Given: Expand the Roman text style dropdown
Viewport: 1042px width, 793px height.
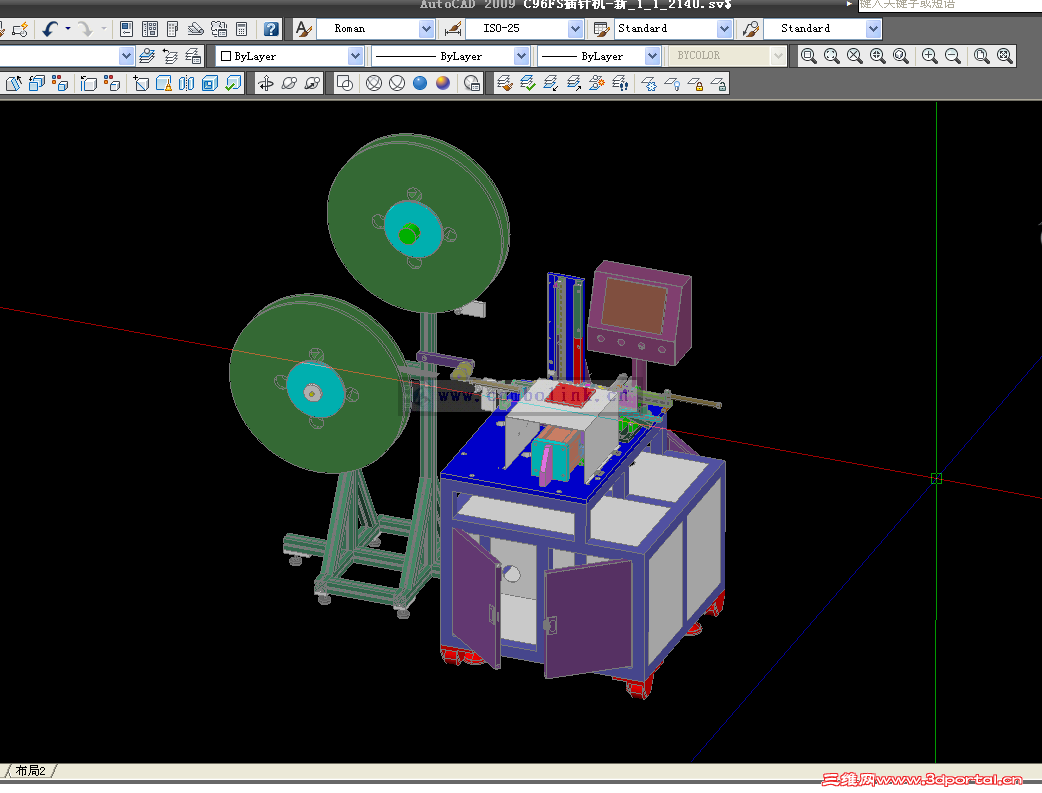Looking at the screenshot, I should pos(427,29).
